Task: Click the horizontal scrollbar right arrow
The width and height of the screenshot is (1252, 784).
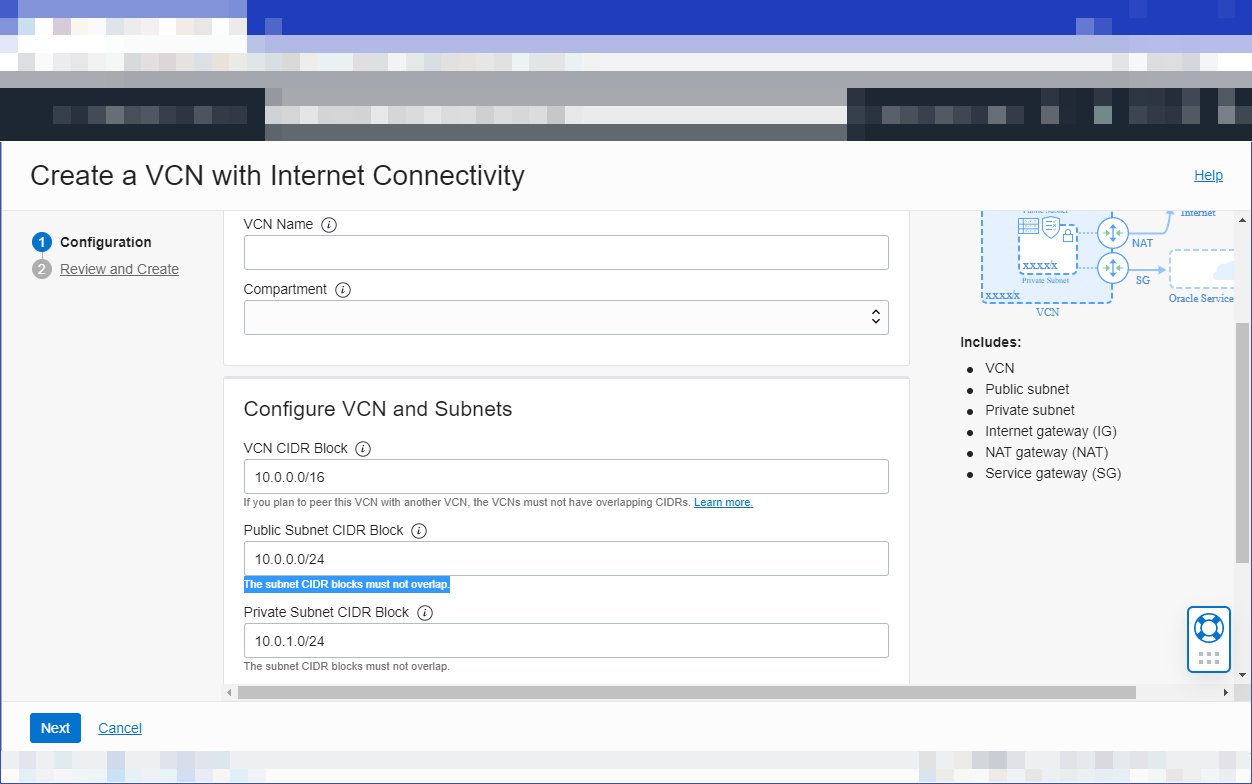Action: click(x=1228, y=691)
